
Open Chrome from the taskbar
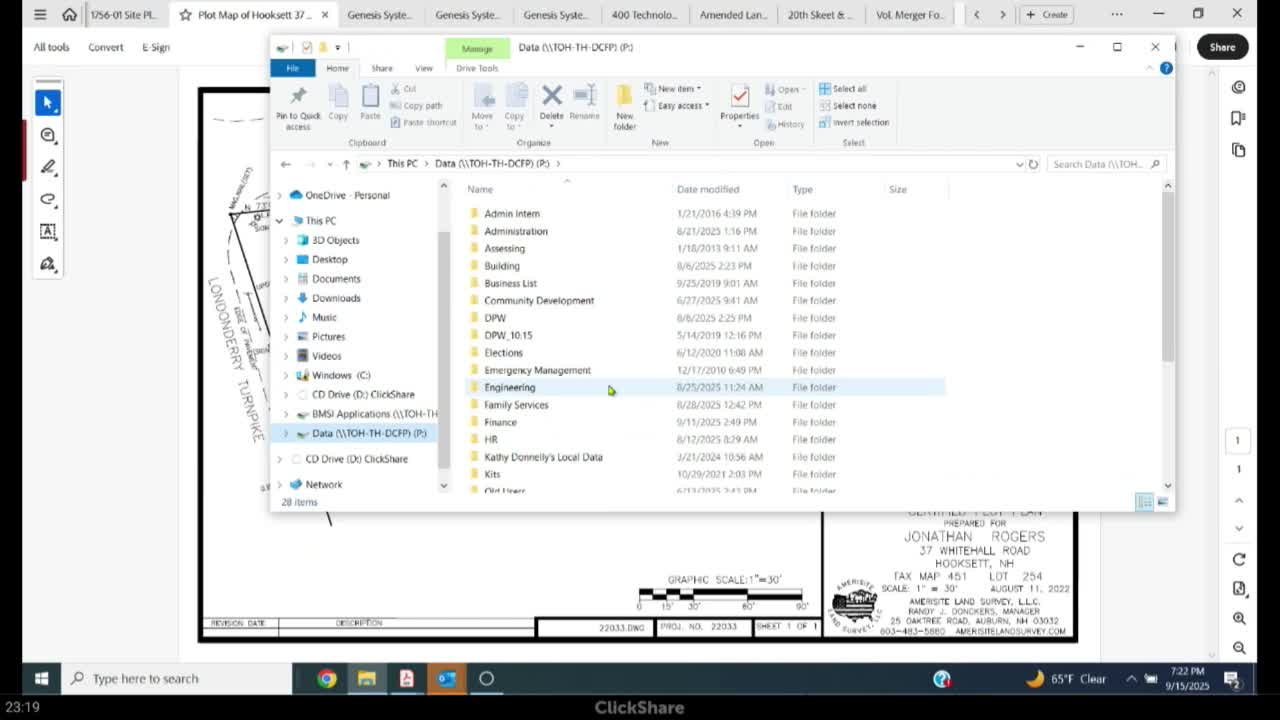tap(327, 679)
